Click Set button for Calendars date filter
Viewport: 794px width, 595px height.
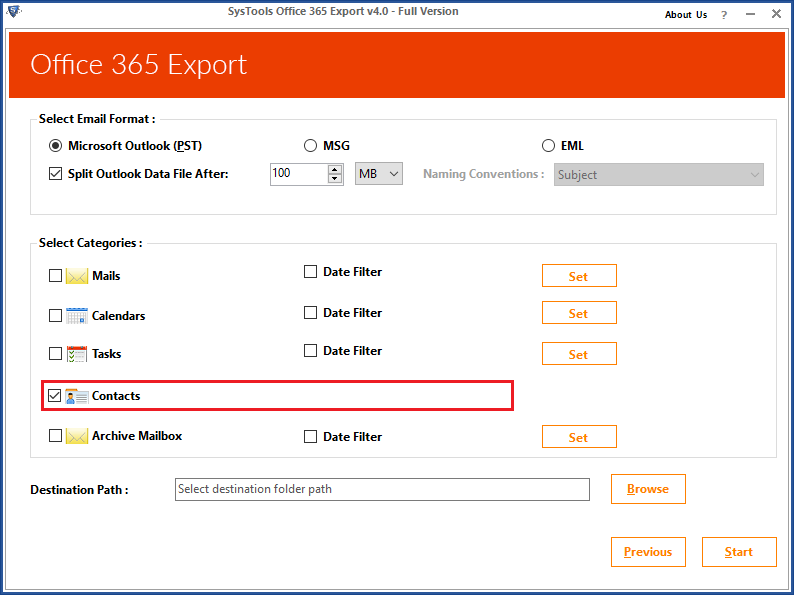tap(579, 313)
